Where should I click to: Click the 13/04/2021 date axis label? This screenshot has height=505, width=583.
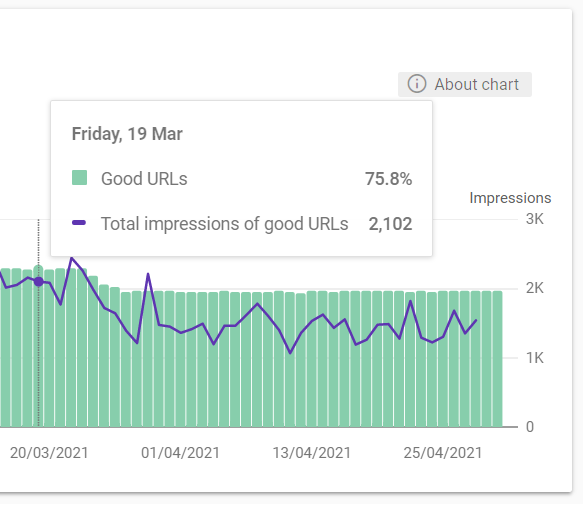point(312,453)
